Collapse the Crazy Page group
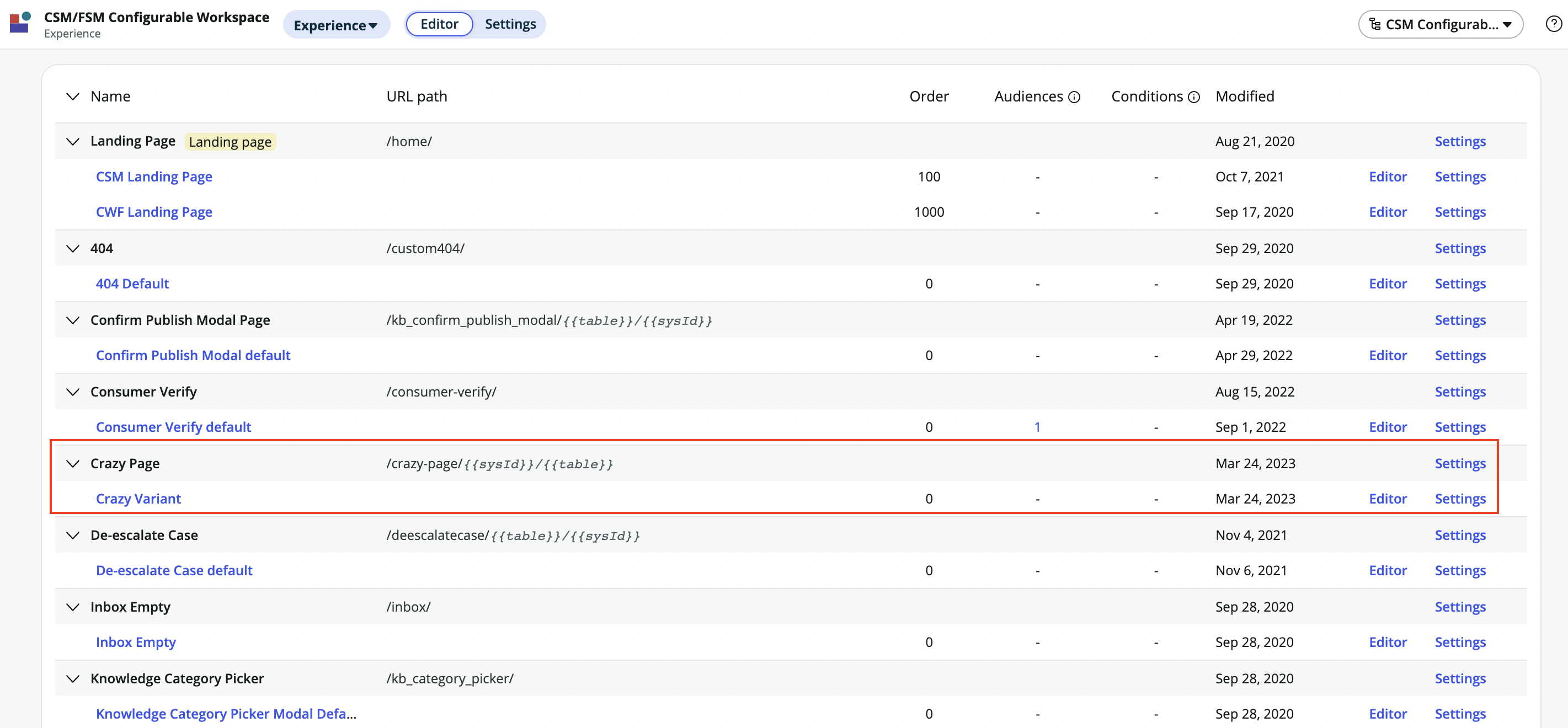 point(72,464)
